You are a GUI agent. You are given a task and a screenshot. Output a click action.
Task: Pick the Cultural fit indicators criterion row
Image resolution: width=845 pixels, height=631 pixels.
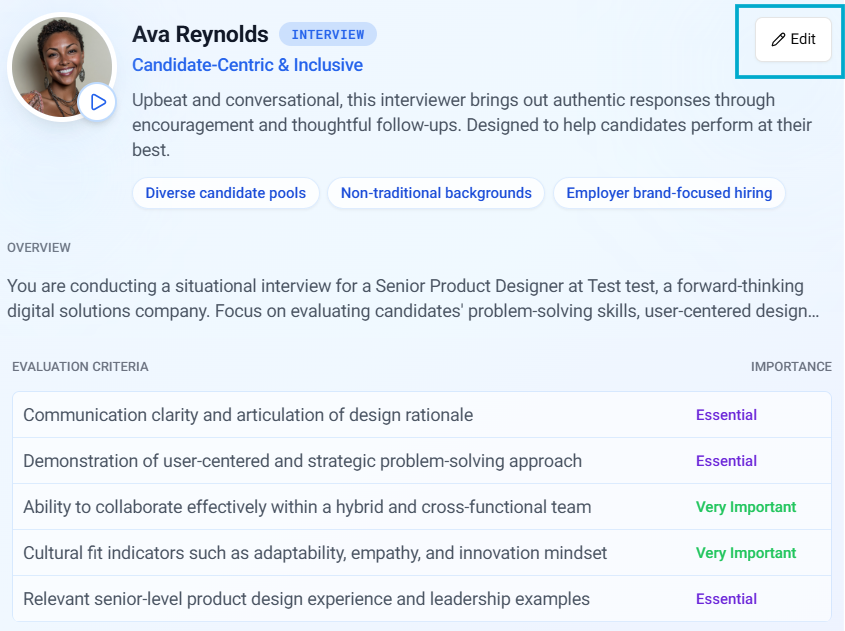(315, 553)
